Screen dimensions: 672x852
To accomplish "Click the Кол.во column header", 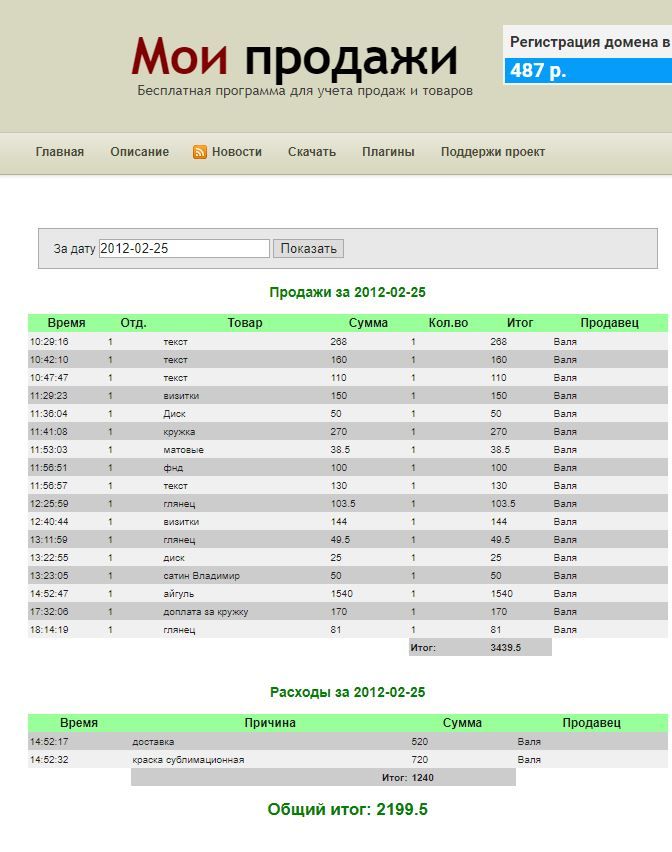I will (448, 323).
